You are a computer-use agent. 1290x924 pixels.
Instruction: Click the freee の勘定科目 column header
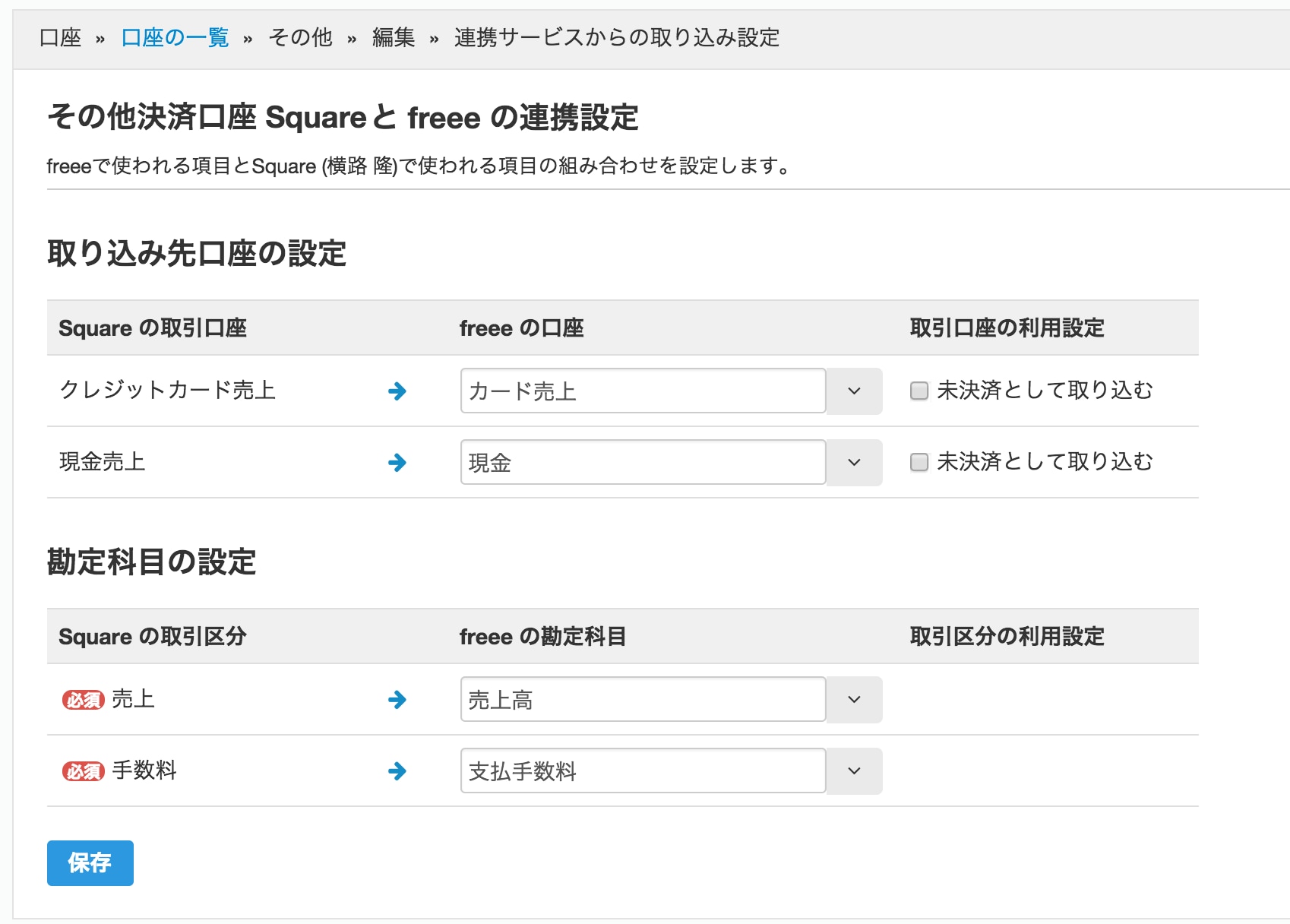click(x=543, y=637)
